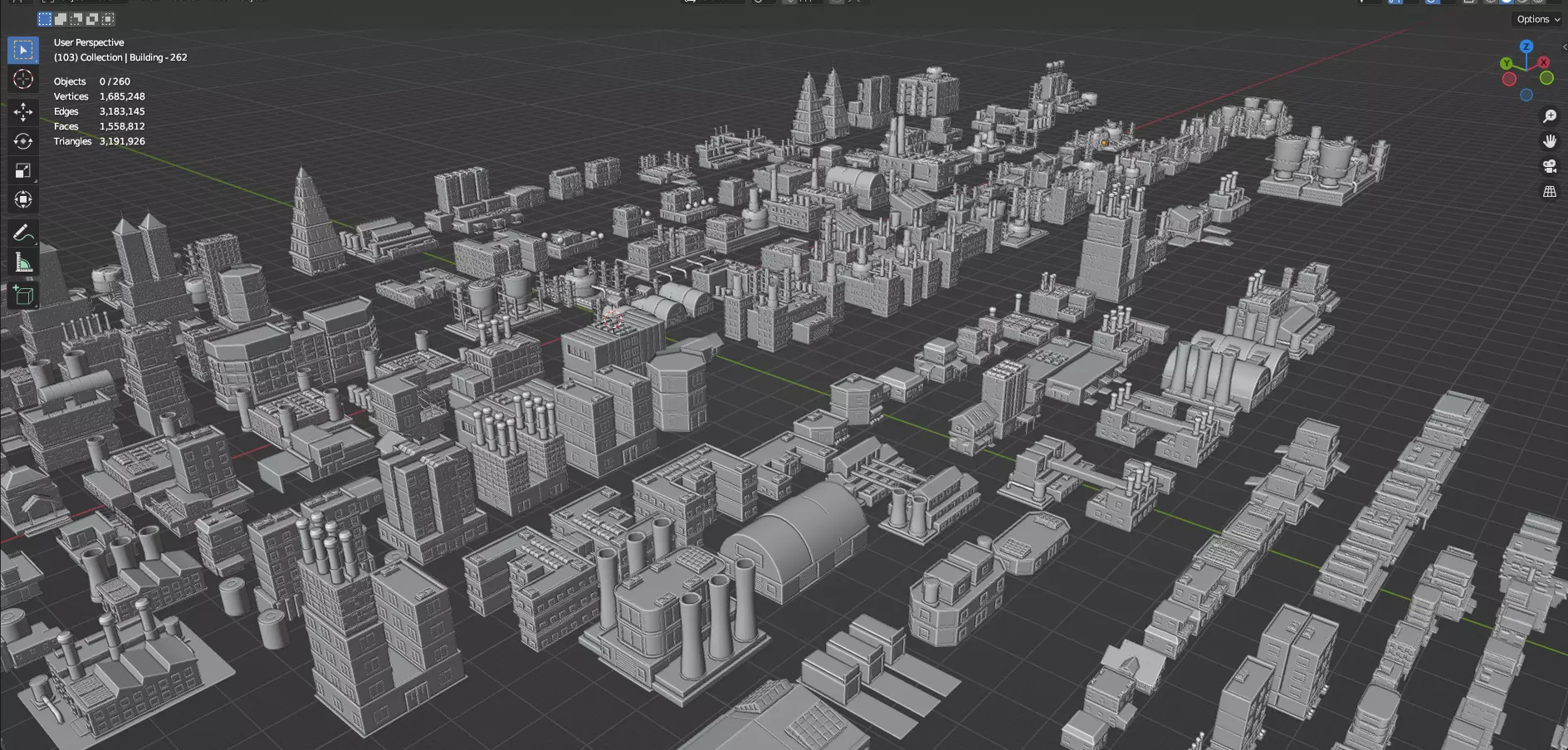Select the Select Box tool
The height and width of the screenshot is (750, 1568).
coord(23,50)
